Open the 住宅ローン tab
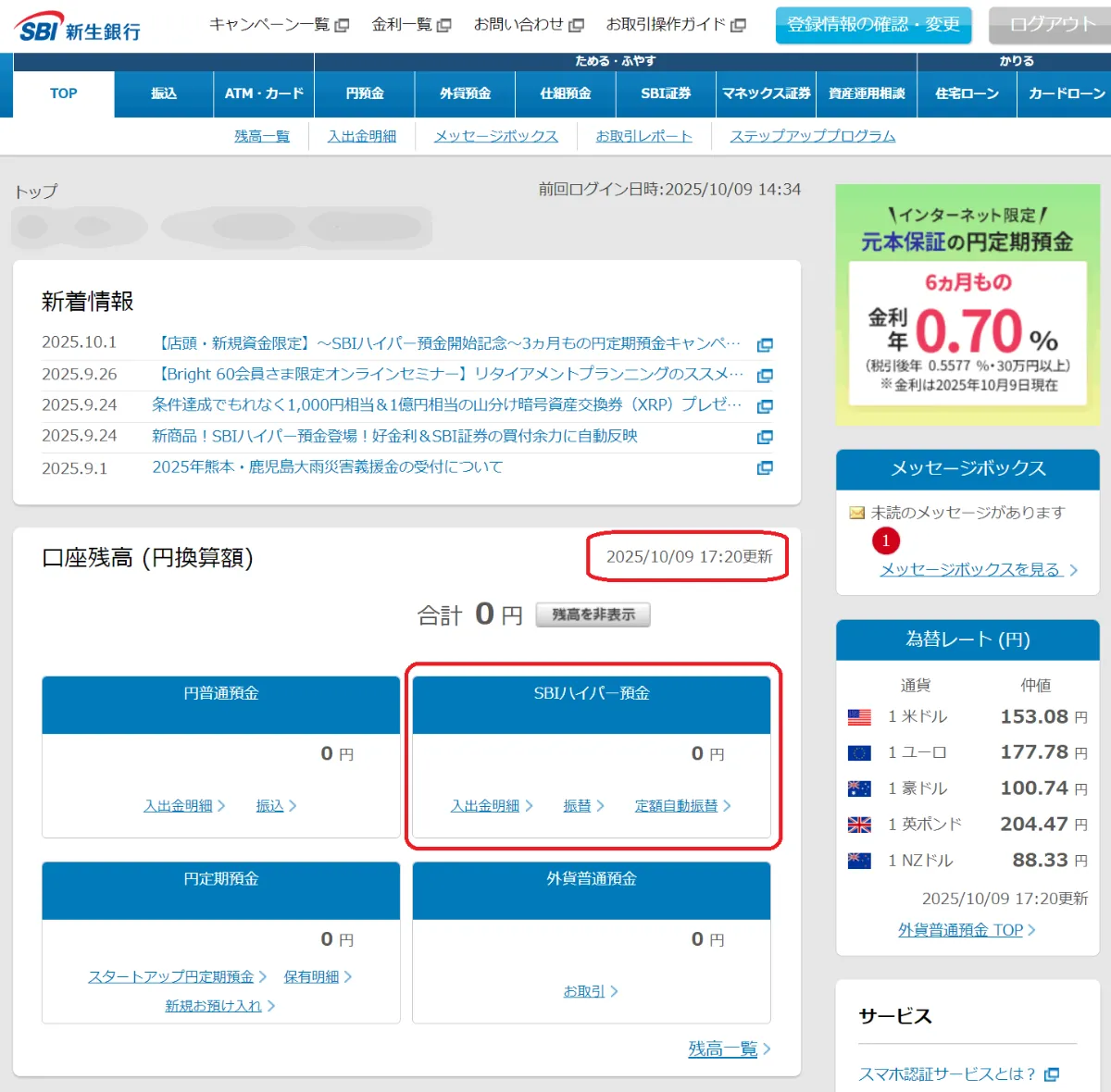This screenshot has height=1092, width=1111. click(967, 93)
